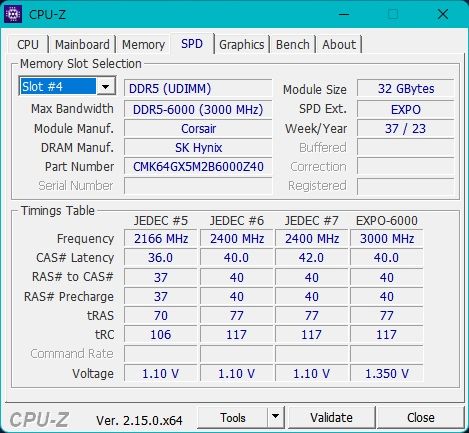Click the empty Buffered field

(406, 148)
